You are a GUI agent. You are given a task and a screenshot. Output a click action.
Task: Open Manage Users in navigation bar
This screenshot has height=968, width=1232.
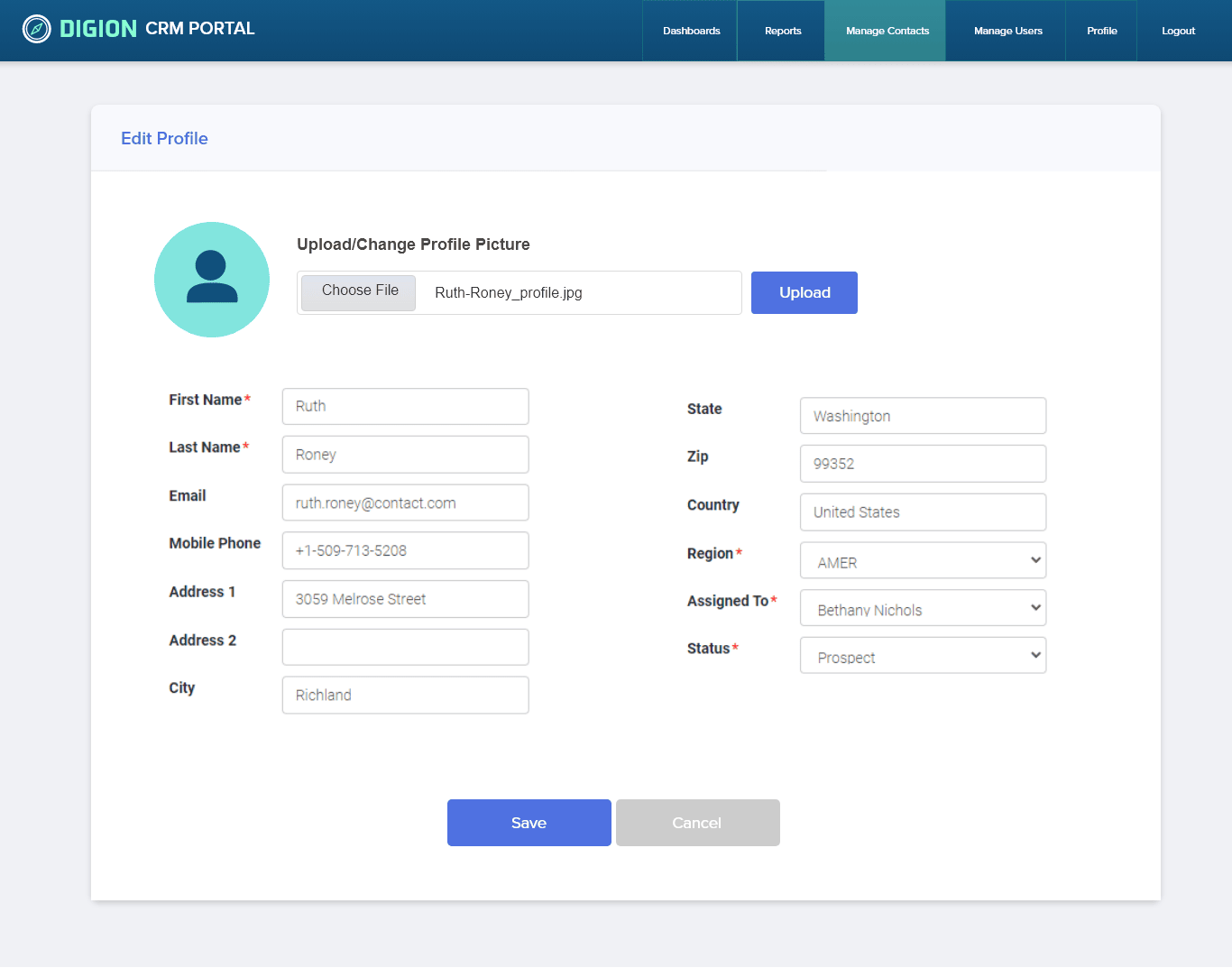click(x=1007, y=31)
